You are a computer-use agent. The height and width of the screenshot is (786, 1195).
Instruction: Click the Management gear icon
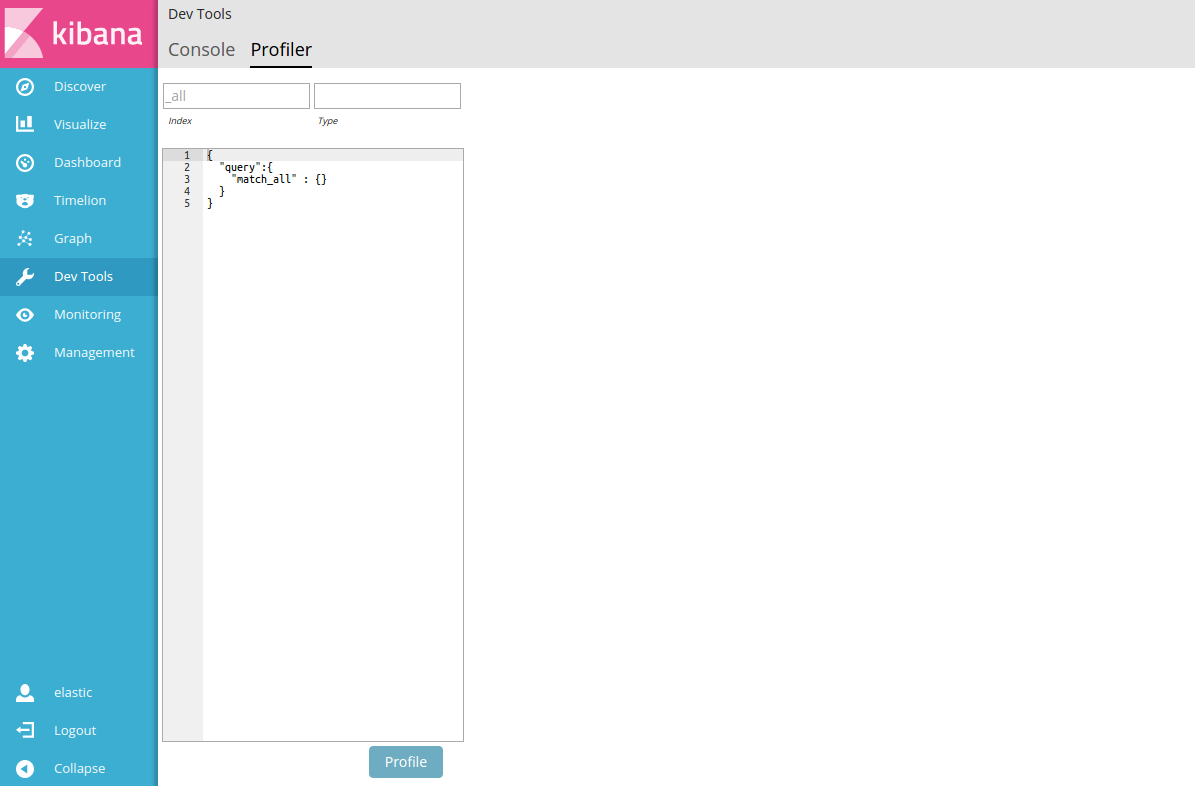click(x=24, y=352)
